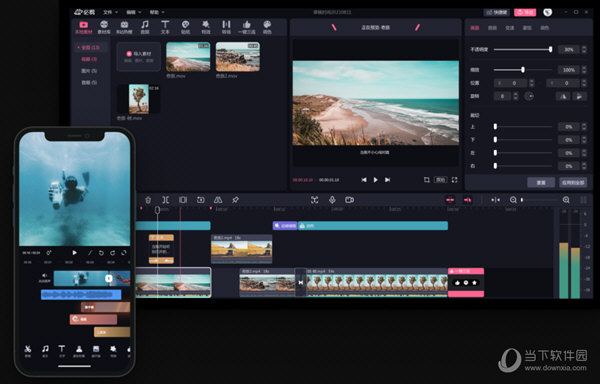This screenshot has width=600, height=384.
Task: Click the pin marker icon in timeline toolbar
Action: [235, 200]
